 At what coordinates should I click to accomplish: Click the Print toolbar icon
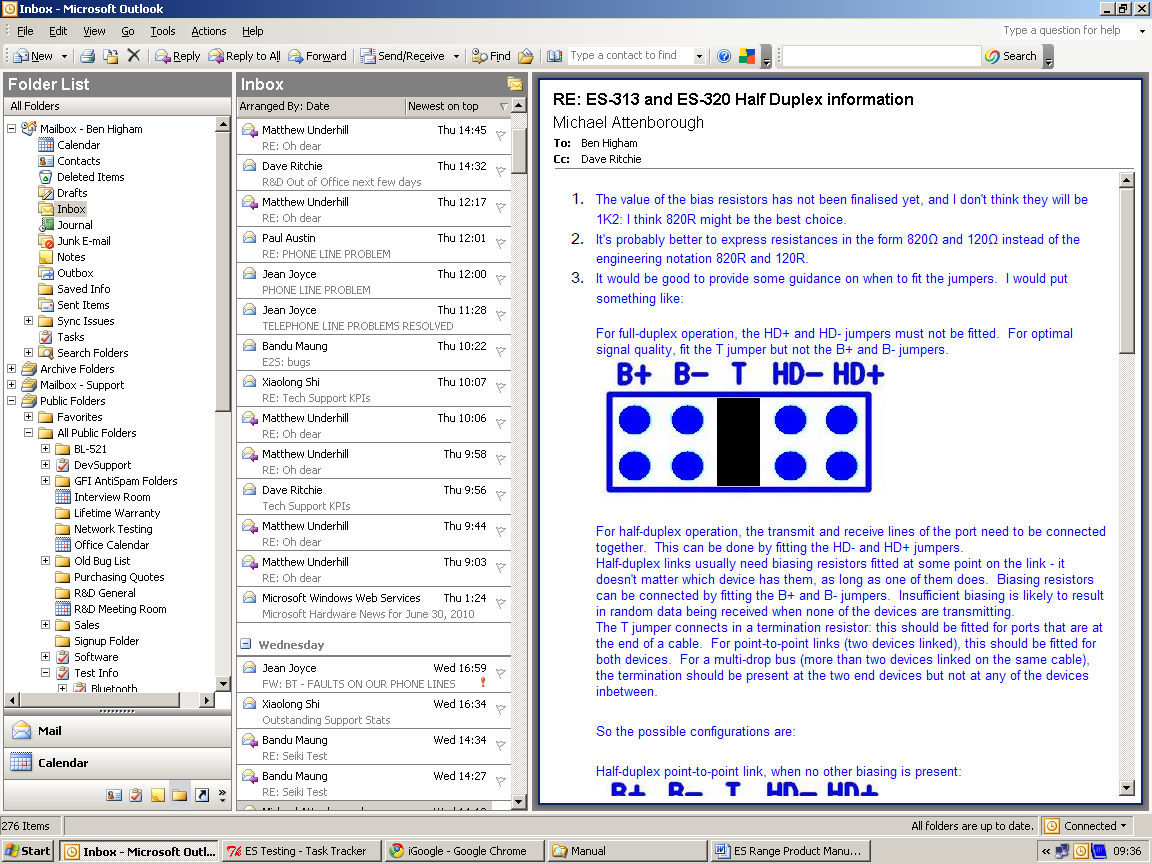pyautogui.click(x=89, y=55)
